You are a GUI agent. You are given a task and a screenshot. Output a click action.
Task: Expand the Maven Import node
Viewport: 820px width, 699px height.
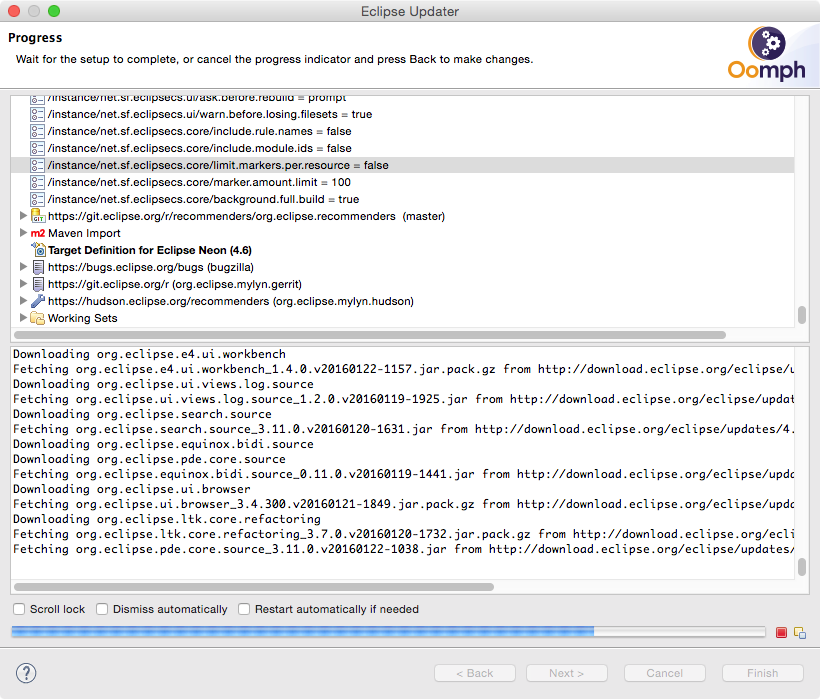point(23,232)
